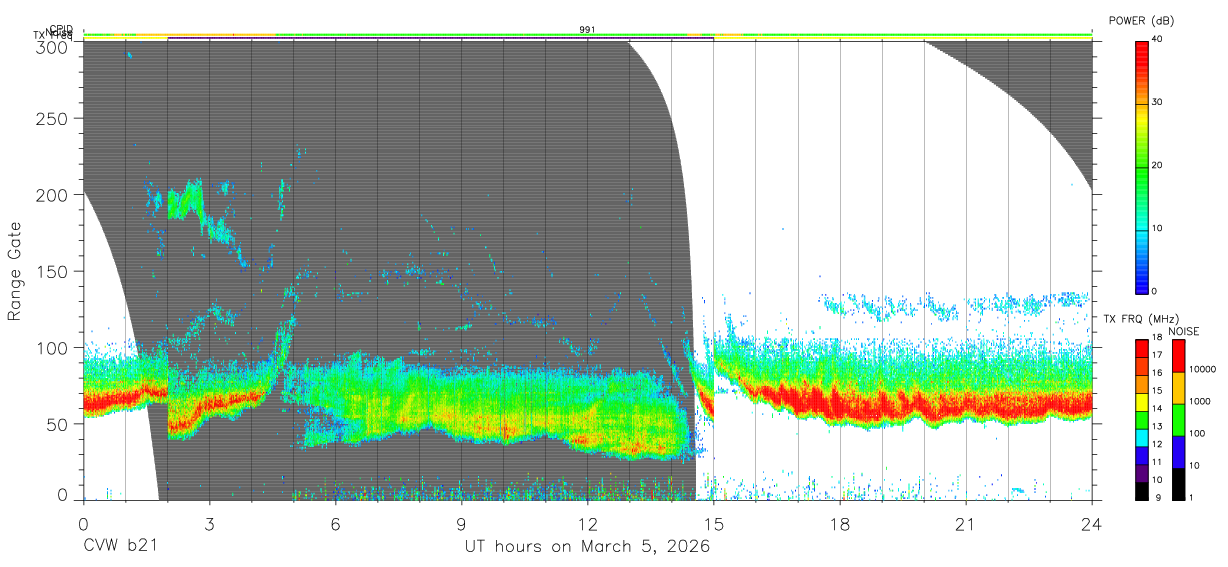Click the 250 tick on Range Gate axis
Image resolution: width=1228 pixels, height=567 pixels.
click(53, 119)
